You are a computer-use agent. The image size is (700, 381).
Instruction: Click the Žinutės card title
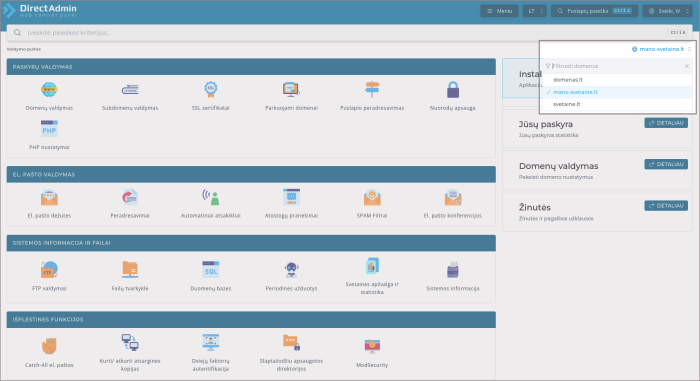tap(534, 208)
